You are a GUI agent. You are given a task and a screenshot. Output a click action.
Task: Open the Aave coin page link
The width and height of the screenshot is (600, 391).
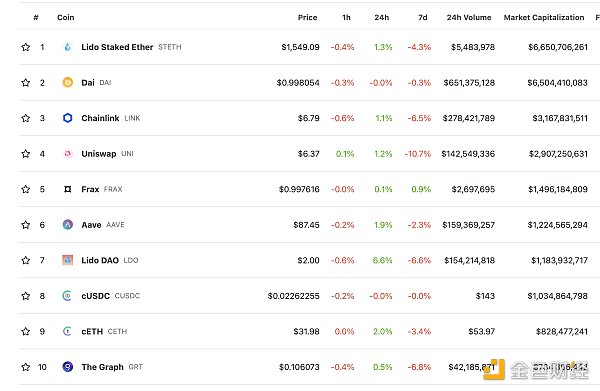pyautogui.click(x=91, y=225)
